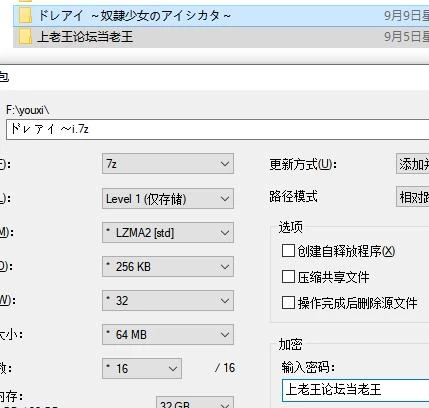
Task: Open the 7z archive format dropdown
Action: pos(168,164)
